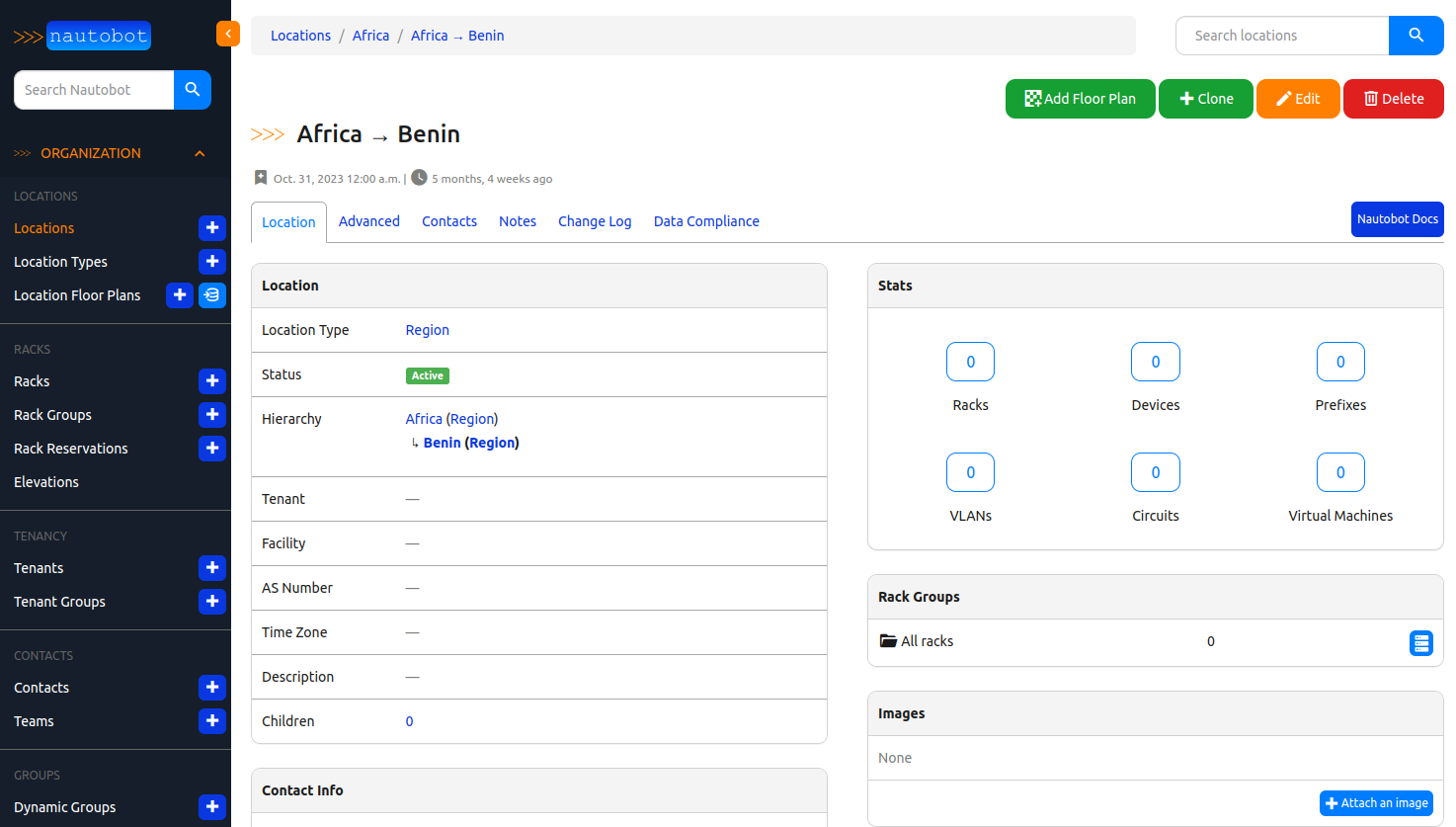Open the Africa link in the breadcrumb
This screenshot has width=1456, height=827.
(370, 36)
